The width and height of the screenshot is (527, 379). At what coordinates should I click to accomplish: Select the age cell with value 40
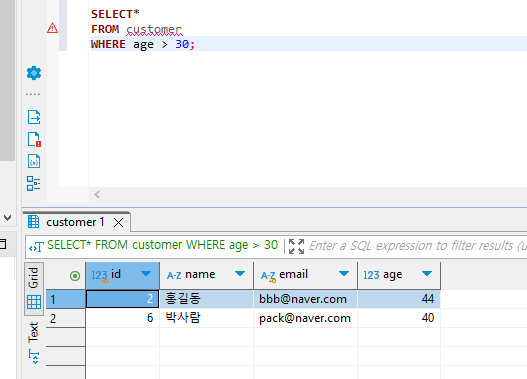click(x=399, y=318)
